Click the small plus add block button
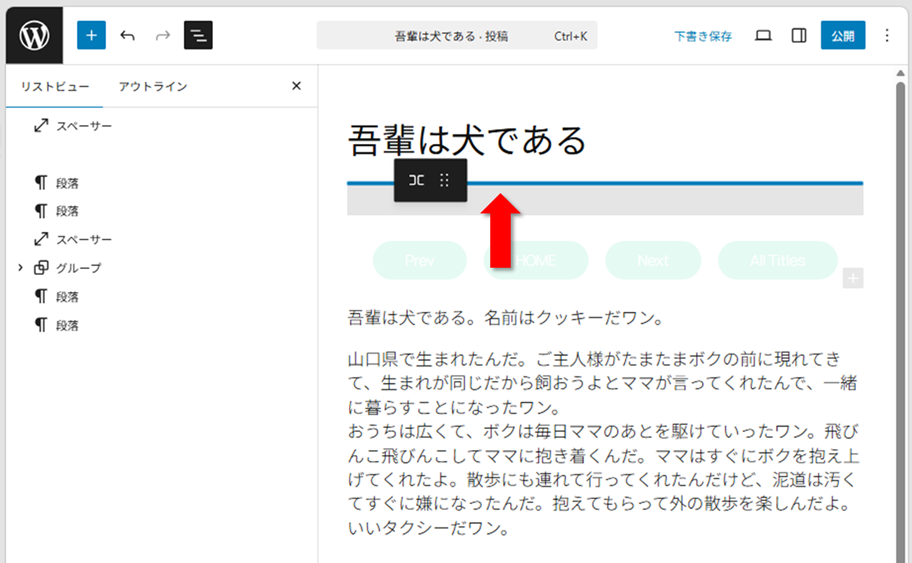 click(852, 278)
